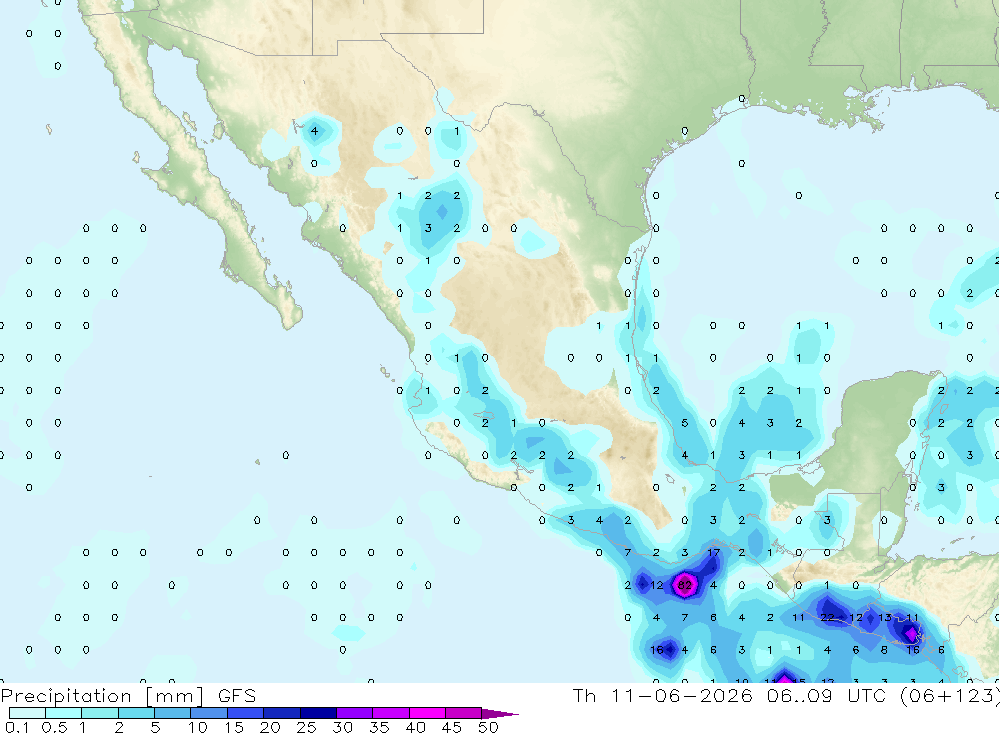Click the 1–2 mm legend color box
The image size is (1000, 733).
[100, 713]
